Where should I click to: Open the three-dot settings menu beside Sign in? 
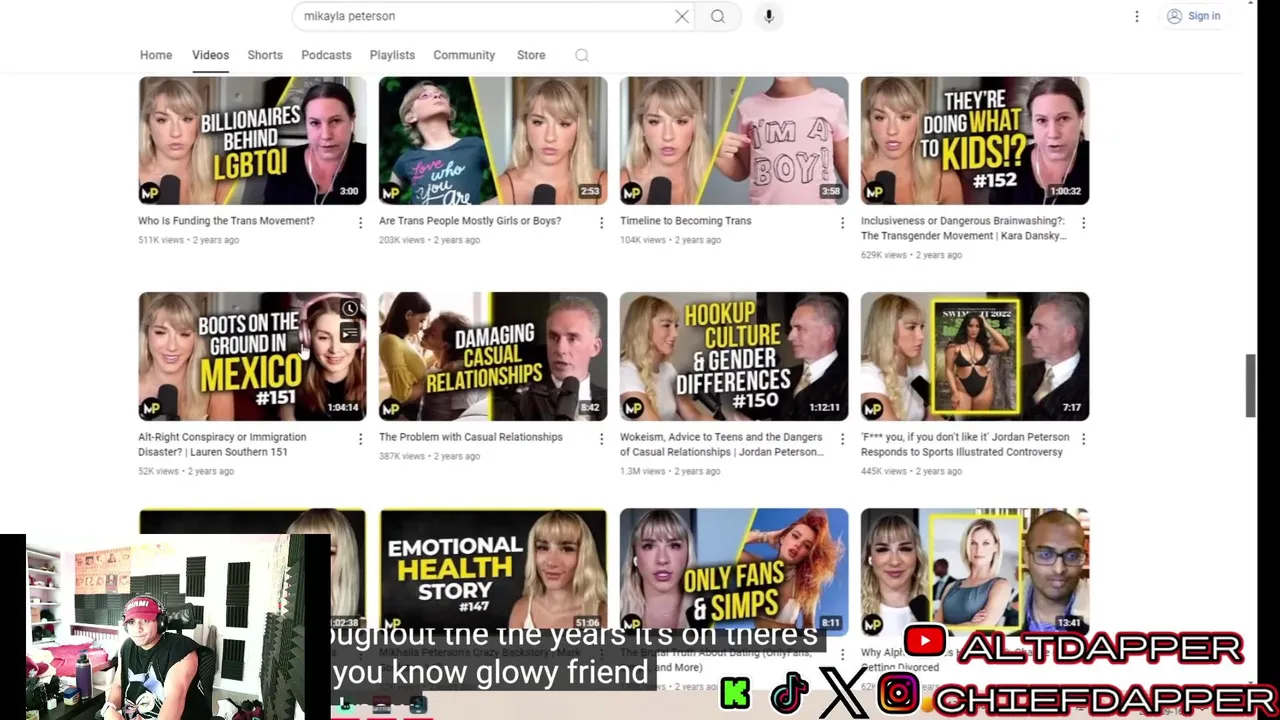click(1137, 16)
